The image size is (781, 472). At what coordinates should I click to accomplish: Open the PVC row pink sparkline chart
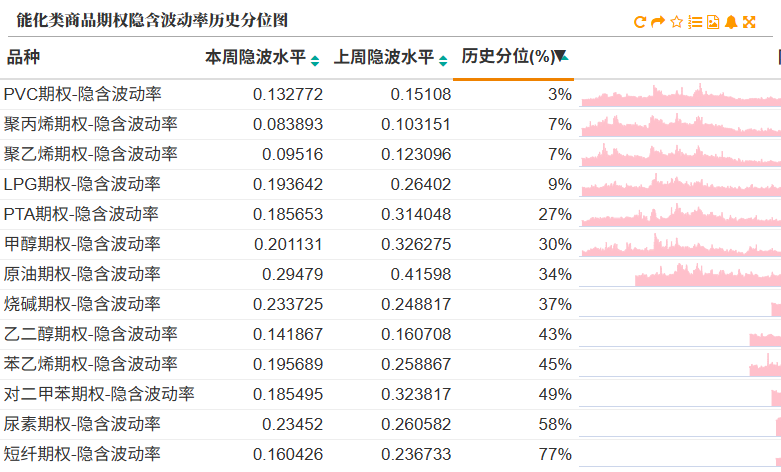pyautogui.click(x=680, y=95)
